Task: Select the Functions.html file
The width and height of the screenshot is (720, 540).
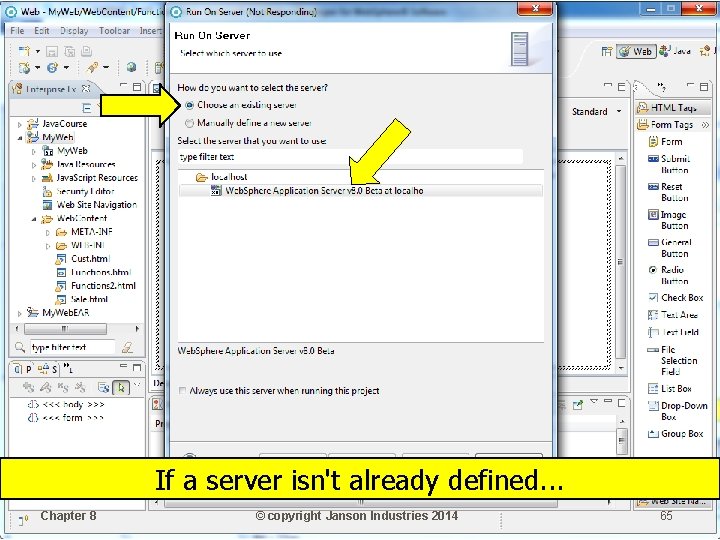Action: (x=101, y=272)
